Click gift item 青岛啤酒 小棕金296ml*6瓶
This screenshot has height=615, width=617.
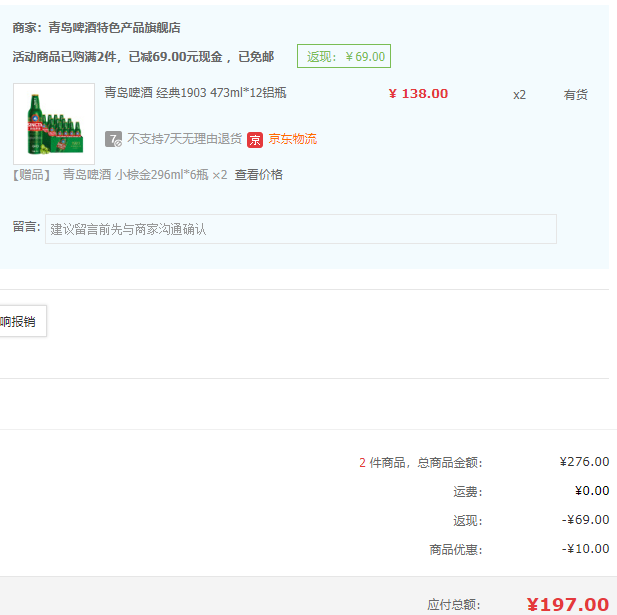coord(136,174)
